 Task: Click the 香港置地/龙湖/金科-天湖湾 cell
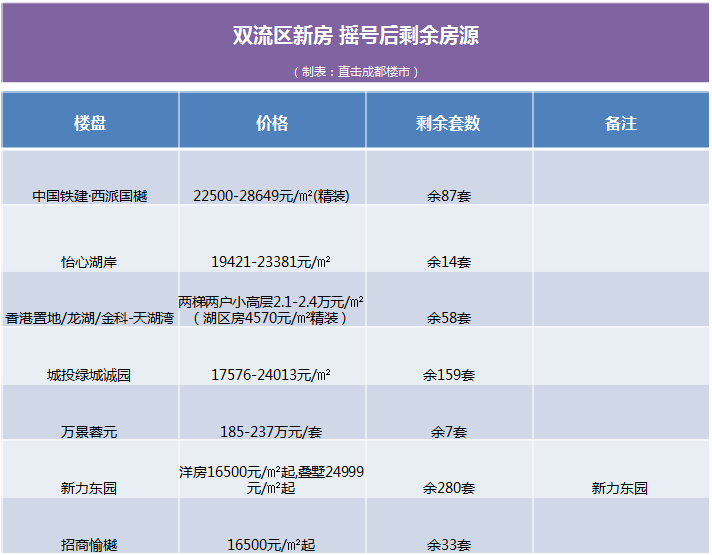point(90,318)
